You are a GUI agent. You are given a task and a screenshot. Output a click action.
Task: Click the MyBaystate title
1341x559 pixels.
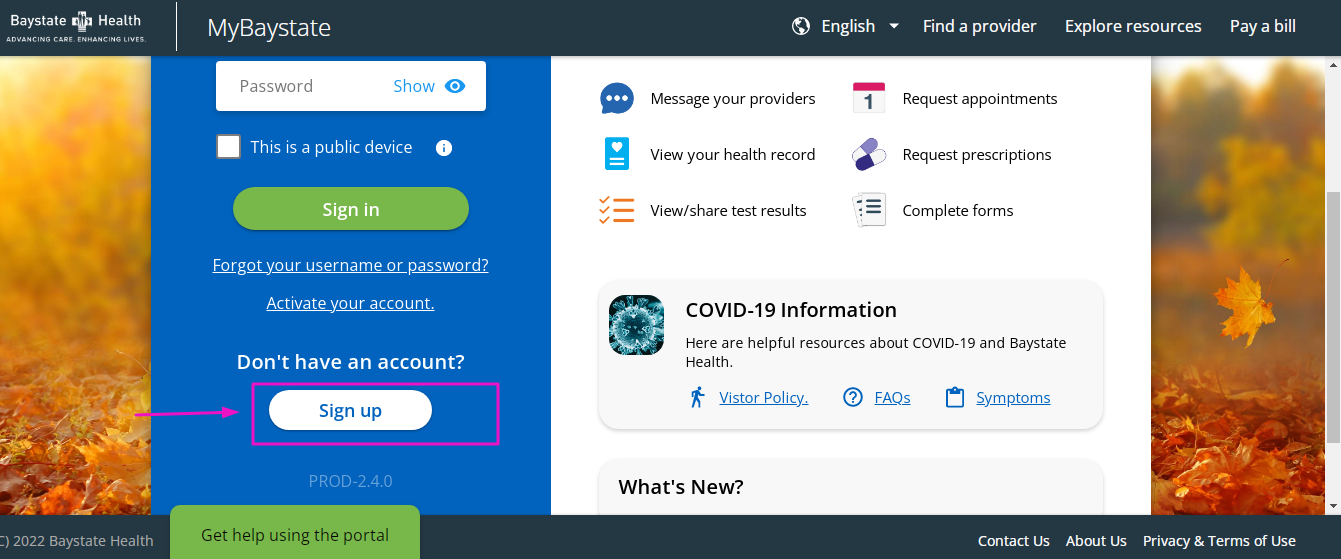pyautogui.click(x=269, y=27)
